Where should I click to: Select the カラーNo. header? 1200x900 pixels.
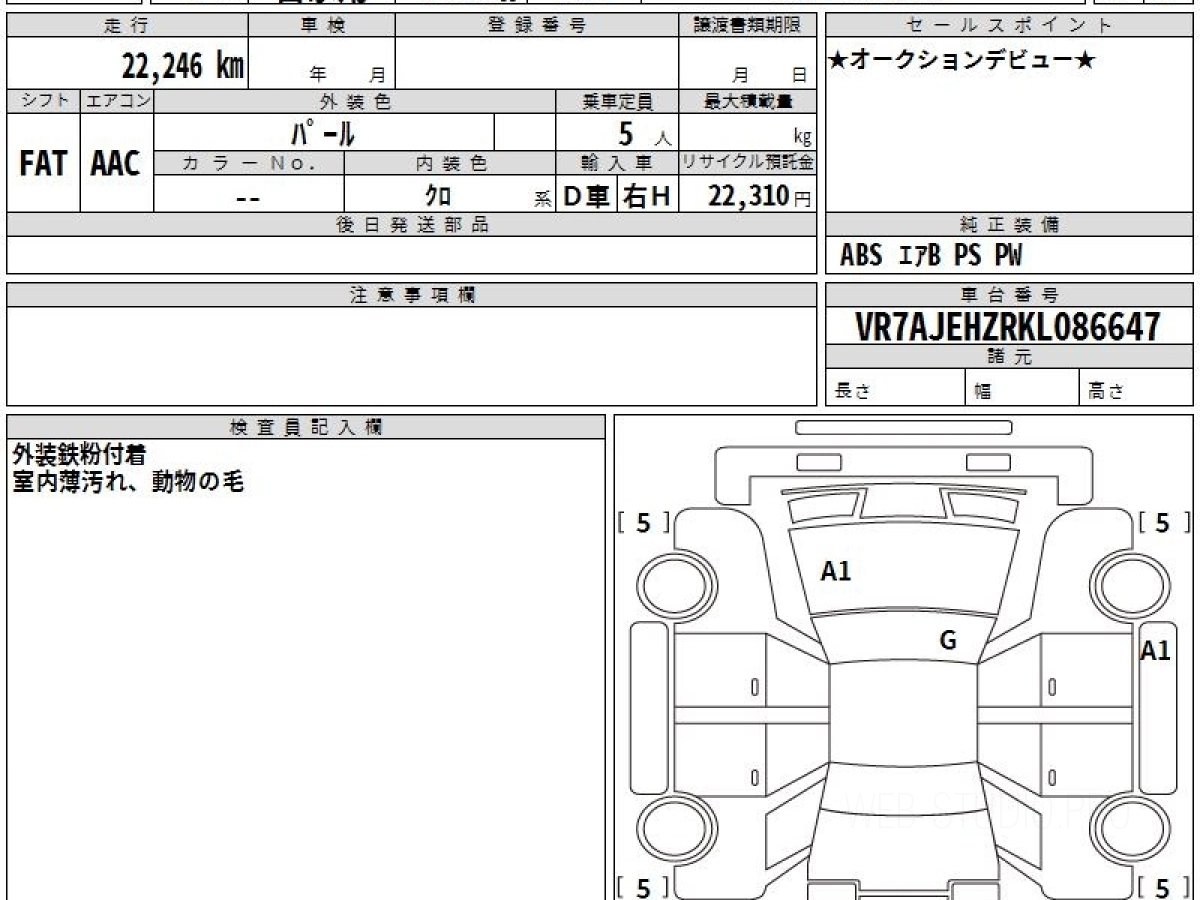tap(249, 163)
